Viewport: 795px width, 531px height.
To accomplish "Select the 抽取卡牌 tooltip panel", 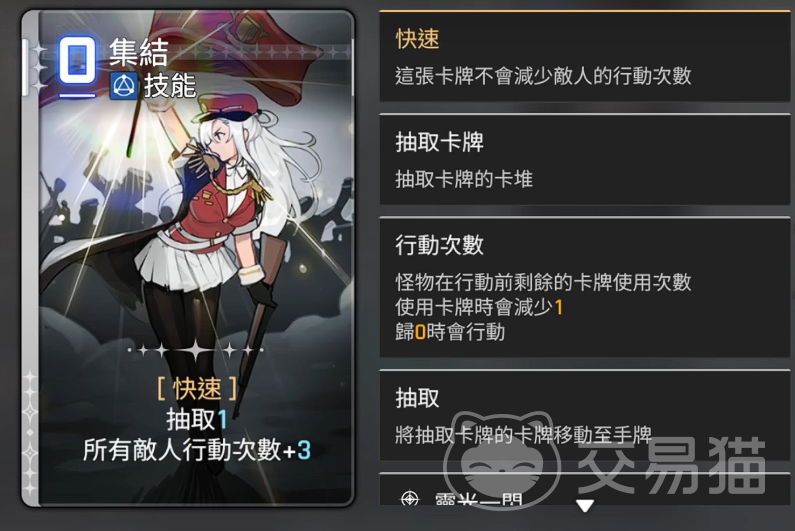I will point(585,159).
